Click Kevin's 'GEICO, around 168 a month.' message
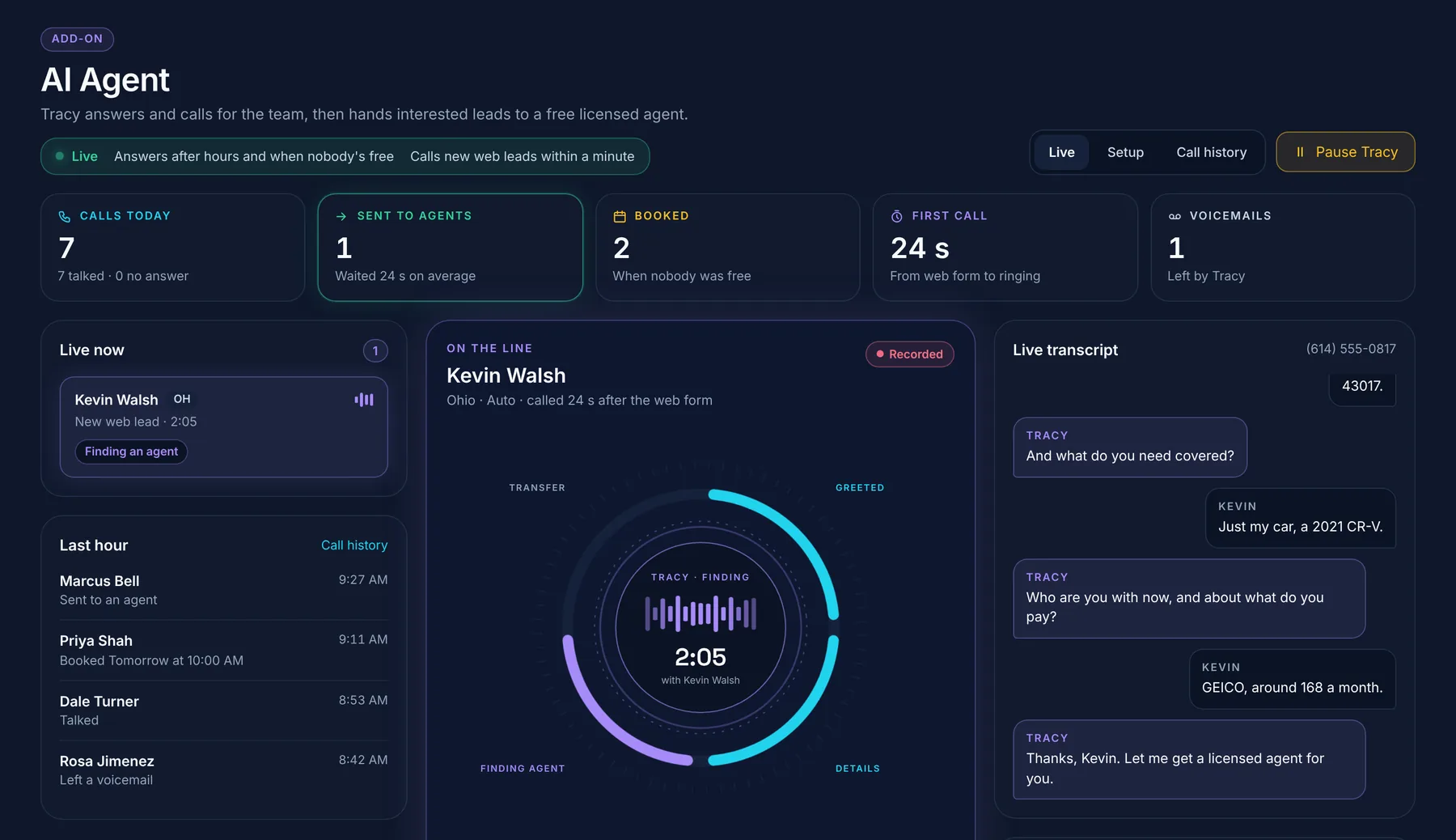 [1293, 679]
